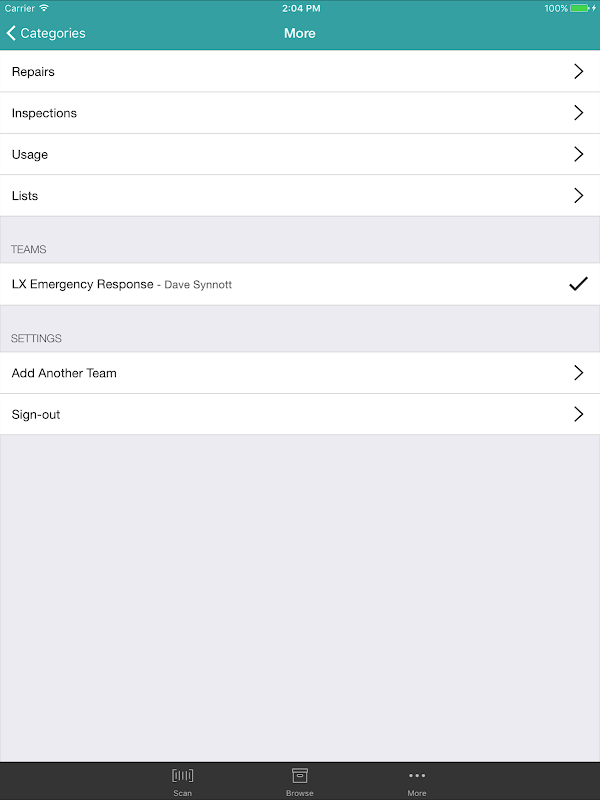Image resolution: width=600 pixels, height=800 pixels.
Task: Tap Add Another Team
Action: coord(64,373)
